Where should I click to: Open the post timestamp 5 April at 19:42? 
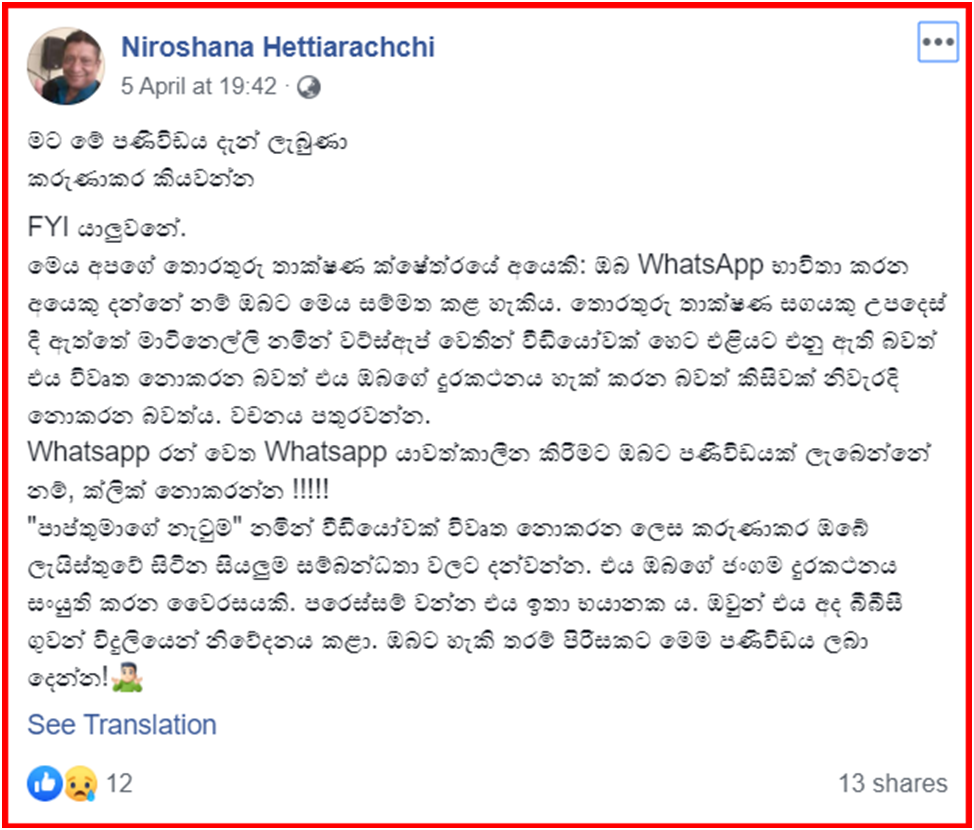pyautogui.click(x=199, y=86)
